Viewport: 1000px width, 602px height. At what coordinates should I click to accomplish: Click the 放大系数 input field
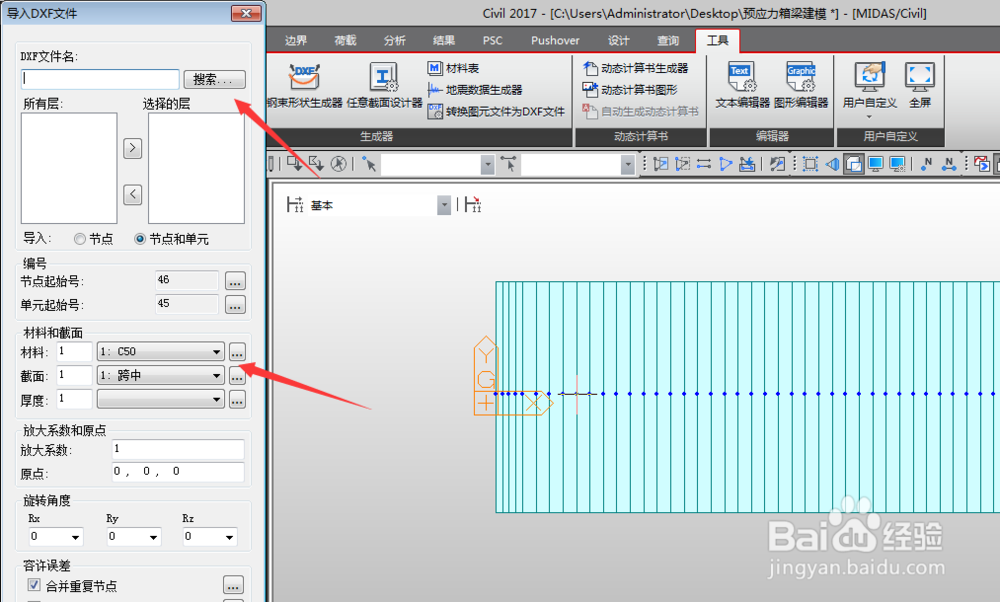click(178, 449)
